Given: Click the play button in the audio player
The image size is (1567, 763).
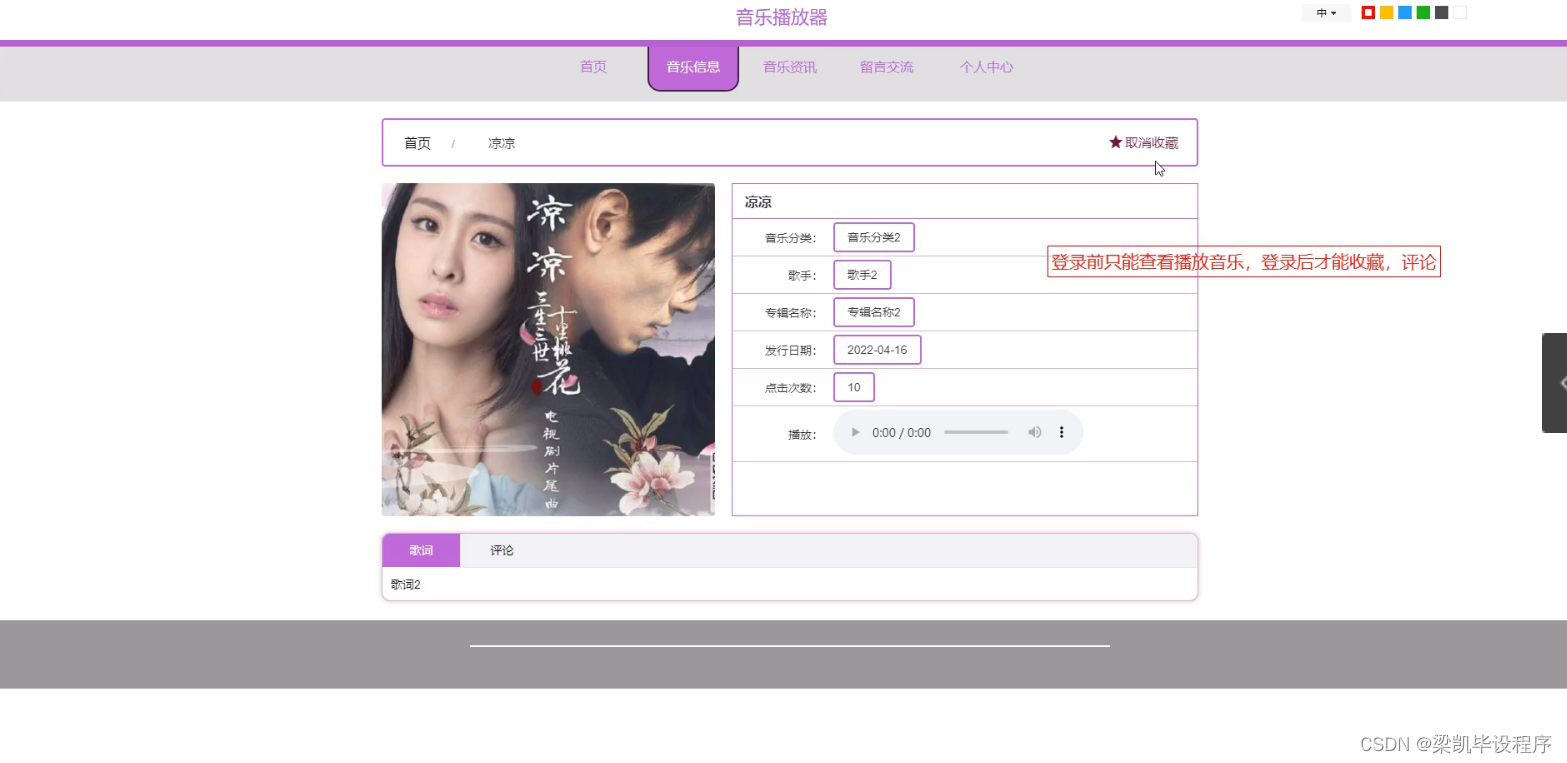Looking at the screenshot, I should 854,432.
